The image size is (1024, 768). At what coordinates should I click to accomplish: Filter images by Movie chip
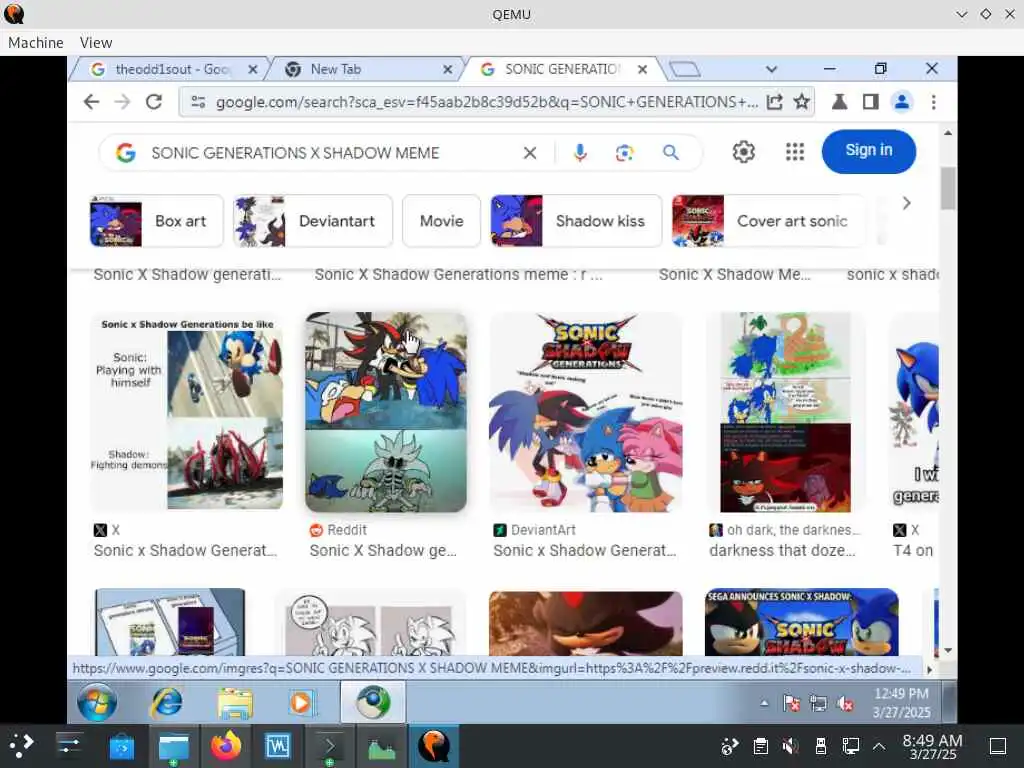tap(441, 221)
